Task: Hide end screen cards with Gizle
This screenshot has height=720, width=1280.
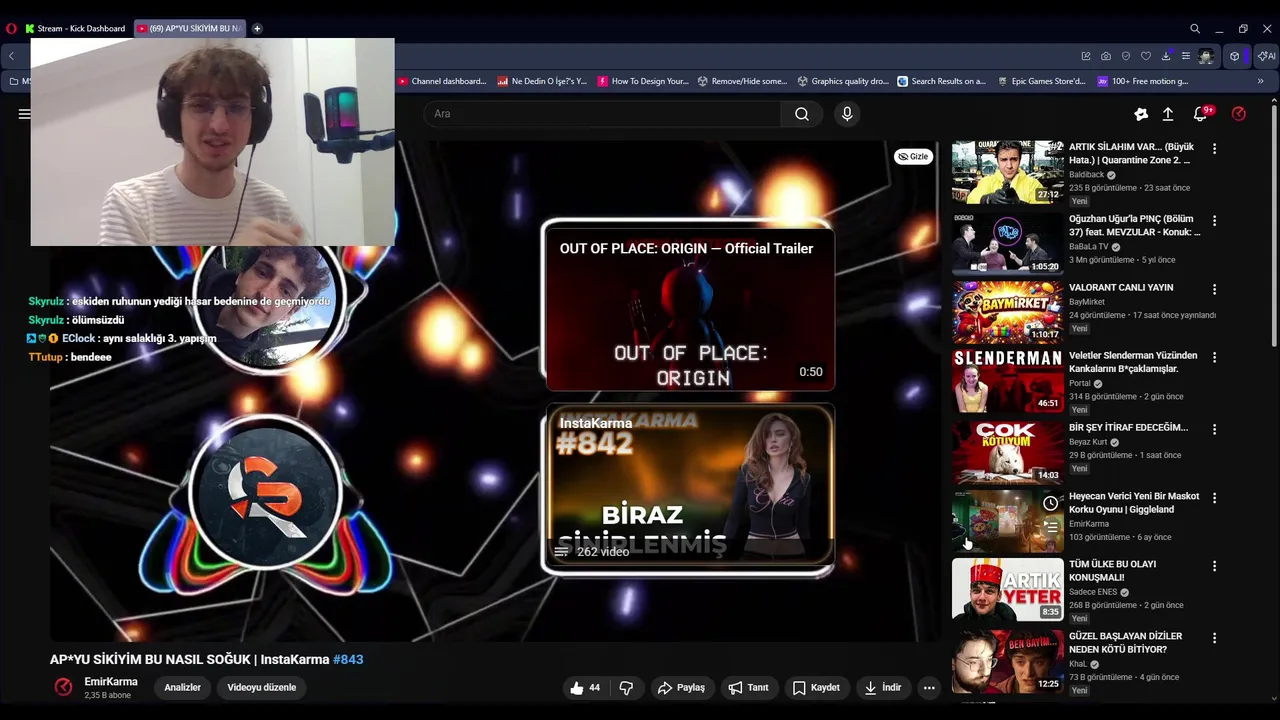Action: pyautogui.click(x=913, y=156)
